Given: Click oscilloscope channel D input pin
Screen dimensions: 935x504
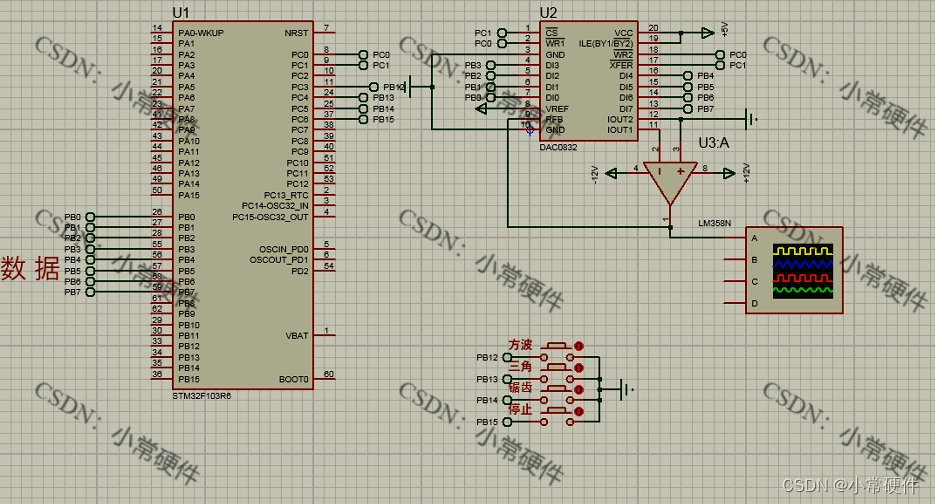Looking at the screenshot, I should click(x=735, y=303).
